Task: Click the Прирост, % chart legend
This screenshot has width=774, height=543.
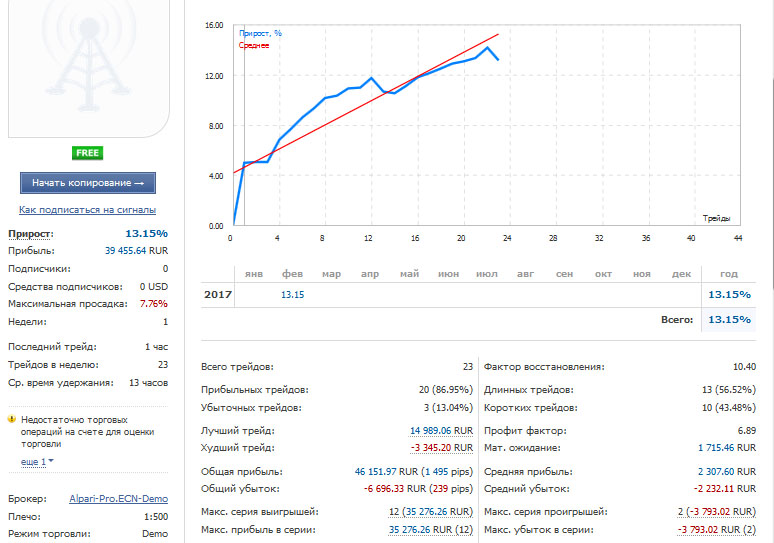Action: (260, 34)
